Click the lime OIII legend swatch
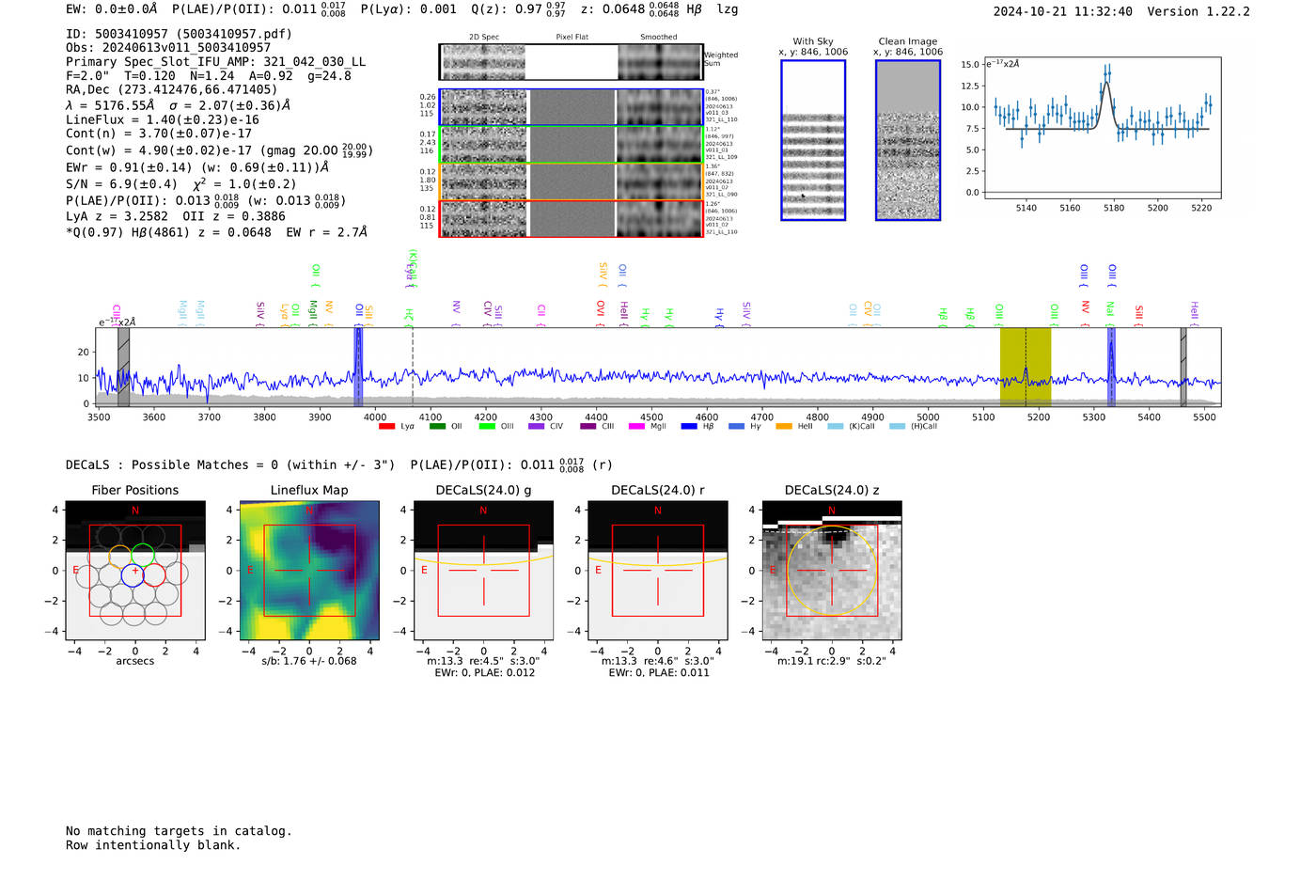The width and height of the screenshot is (1316, 896). [x=487, y=427]
